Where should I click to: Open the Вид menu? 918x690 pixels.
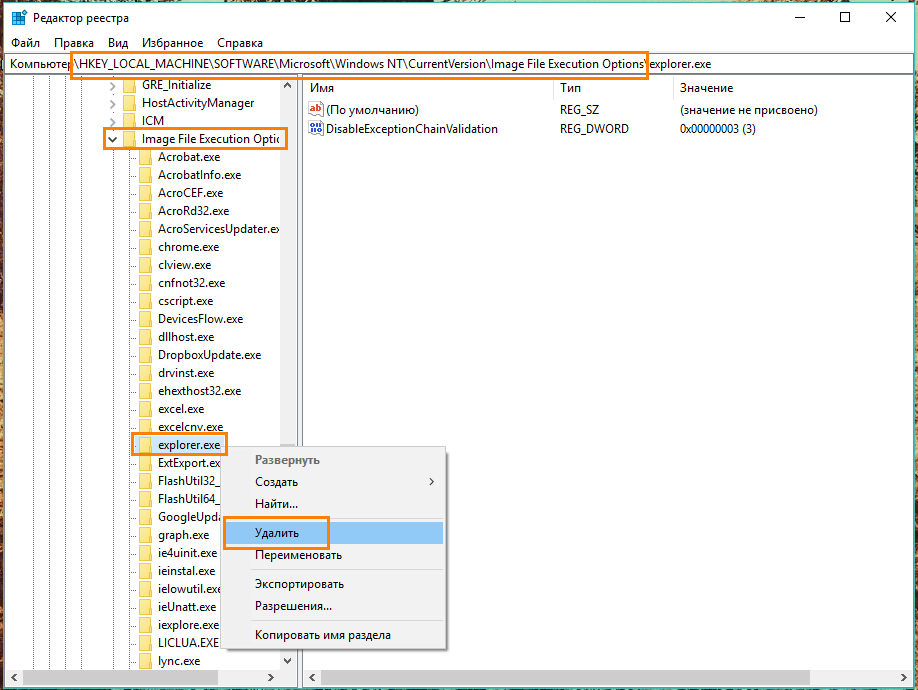[118, 43]
